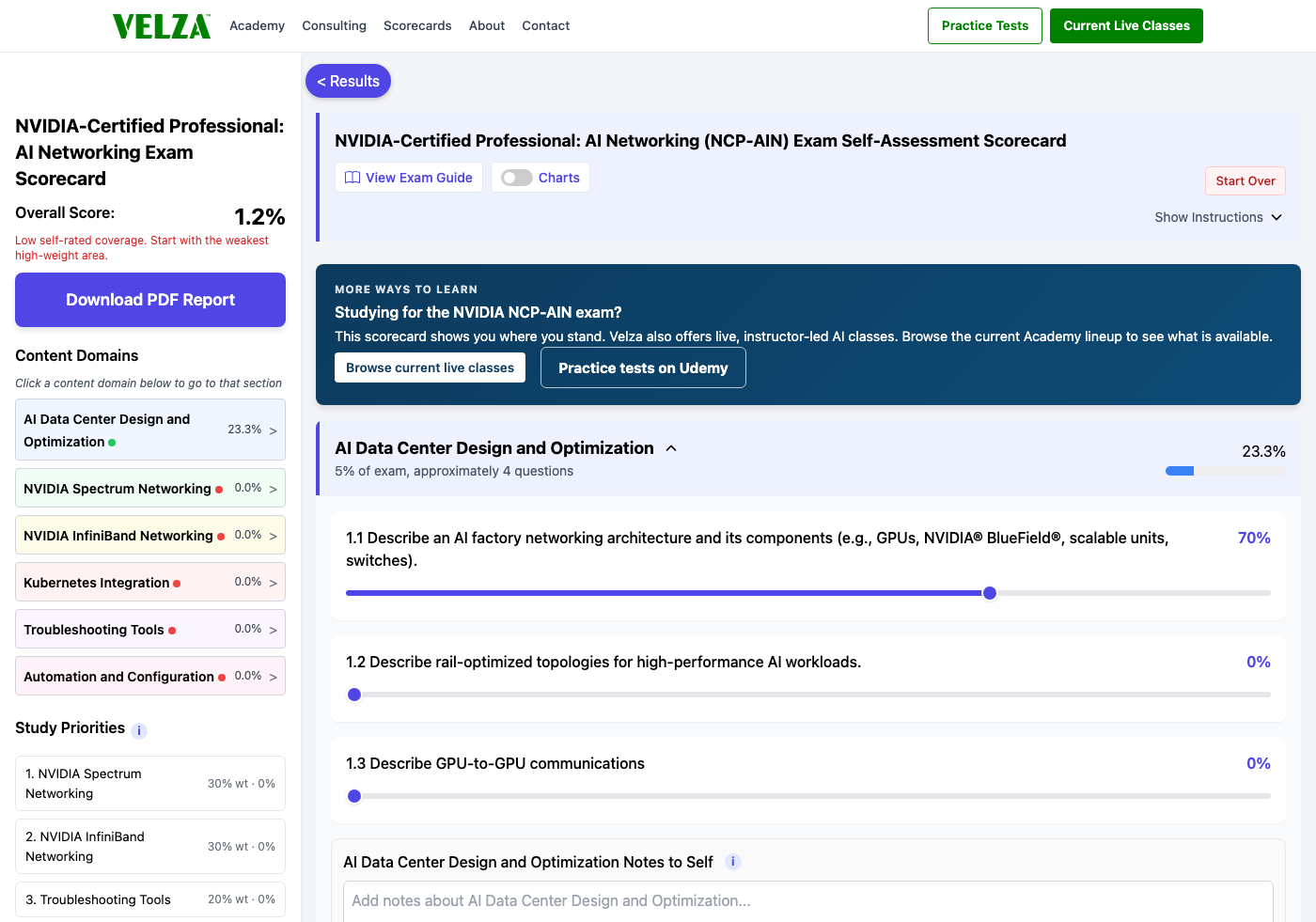This screenshot has height=922, width=1316.
Task: Click the 70% value for objective 1.1
Action: pos(1254,538)
